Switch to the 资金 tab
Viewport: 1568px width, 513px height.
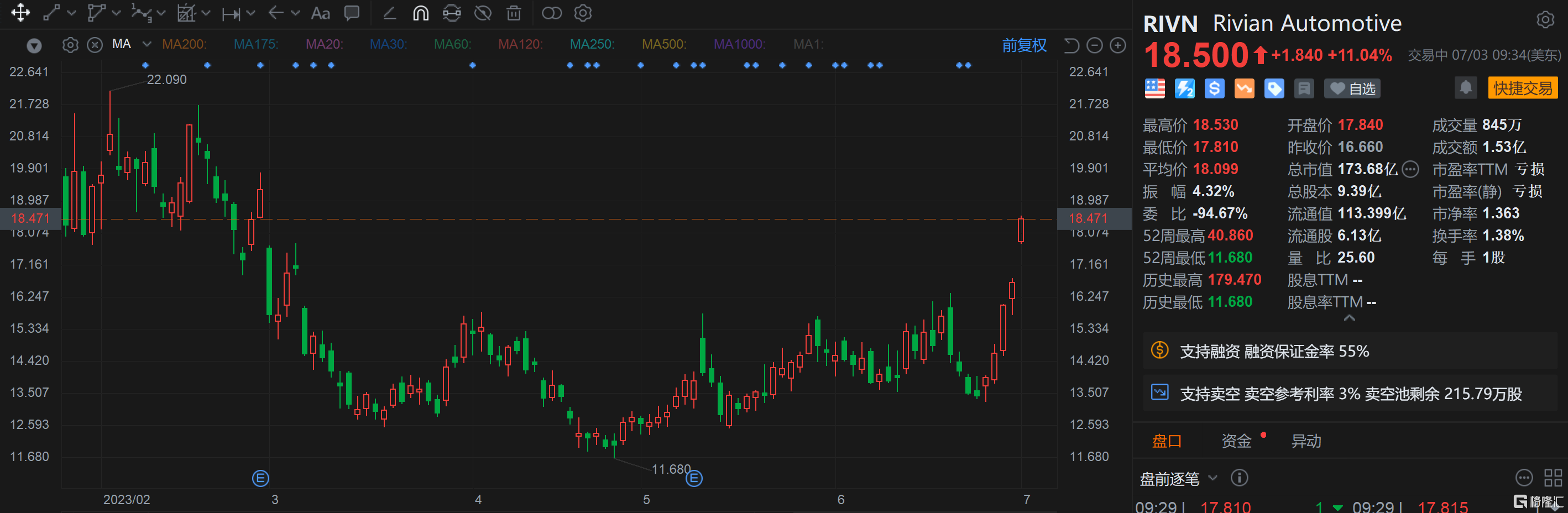1236,441
